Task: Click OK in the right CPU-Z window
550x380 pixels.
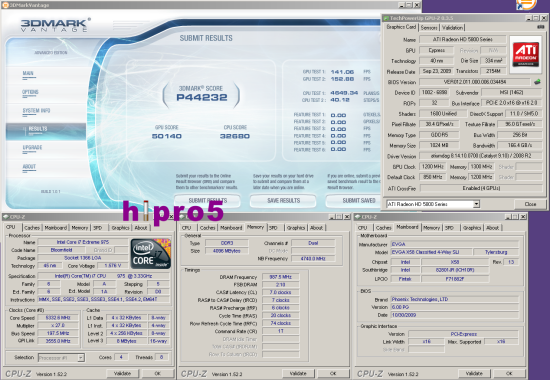Action: [509, 373]
